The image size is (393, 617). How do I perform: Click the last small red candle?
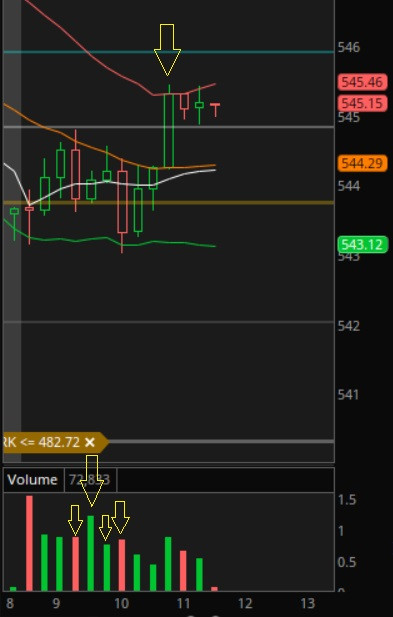point(215,109)
